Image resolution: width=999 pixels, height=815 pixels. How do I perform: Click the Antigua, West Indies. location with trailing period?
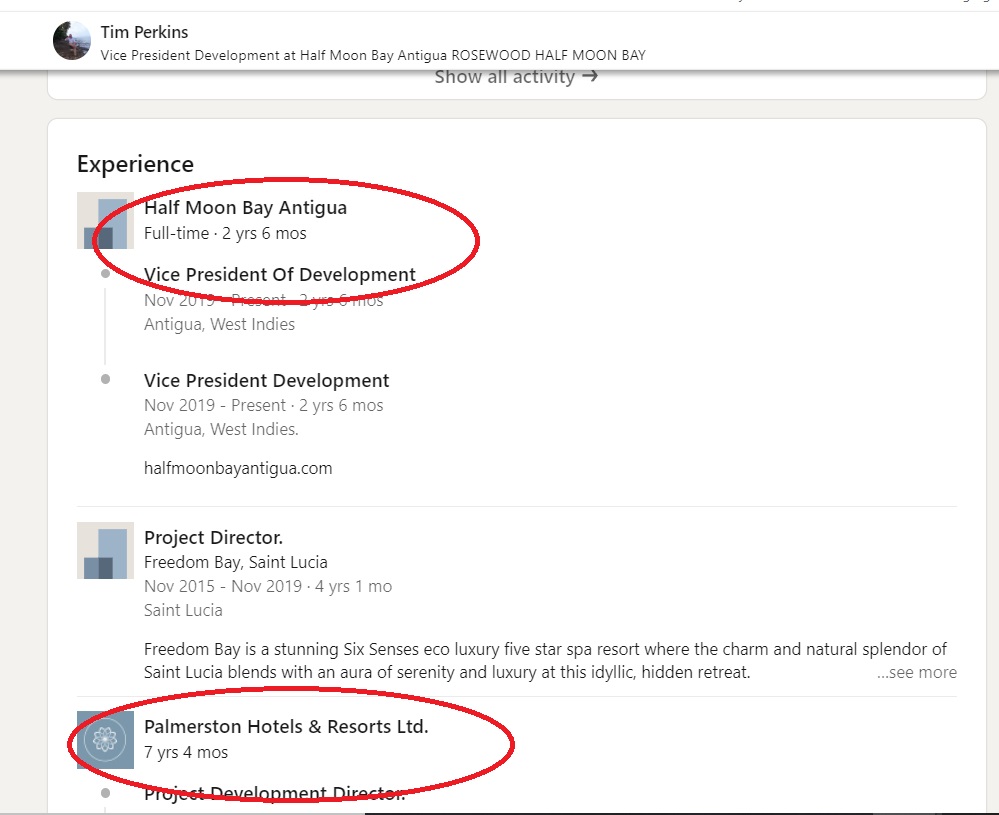pos(221,429)
